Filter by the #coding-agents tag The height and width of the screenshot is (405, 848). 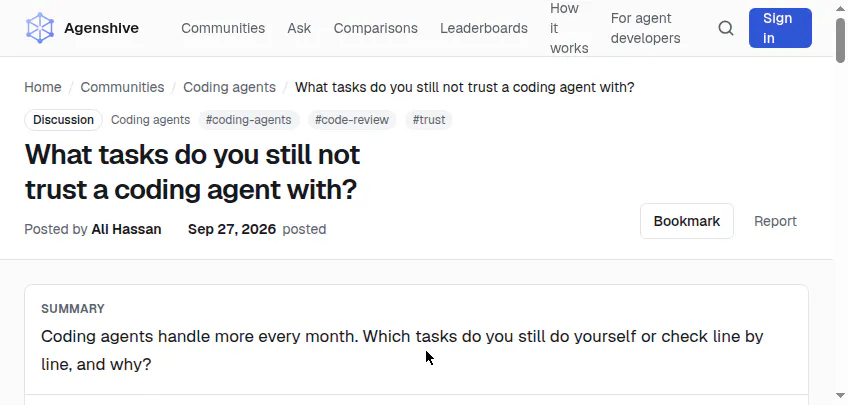pyautogui.click(x=249, y=119)
